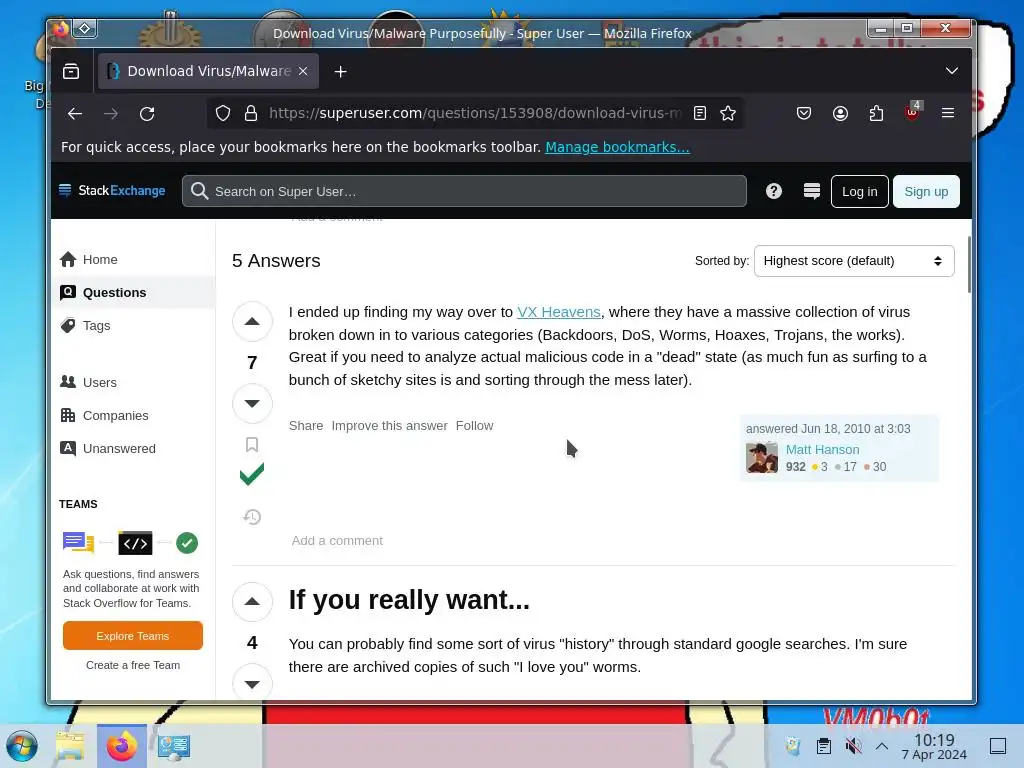Image resolution: width=1024 pixels, height=768 pixels.
Task: Show activity history of first answer
Action: tap(252, 517)
